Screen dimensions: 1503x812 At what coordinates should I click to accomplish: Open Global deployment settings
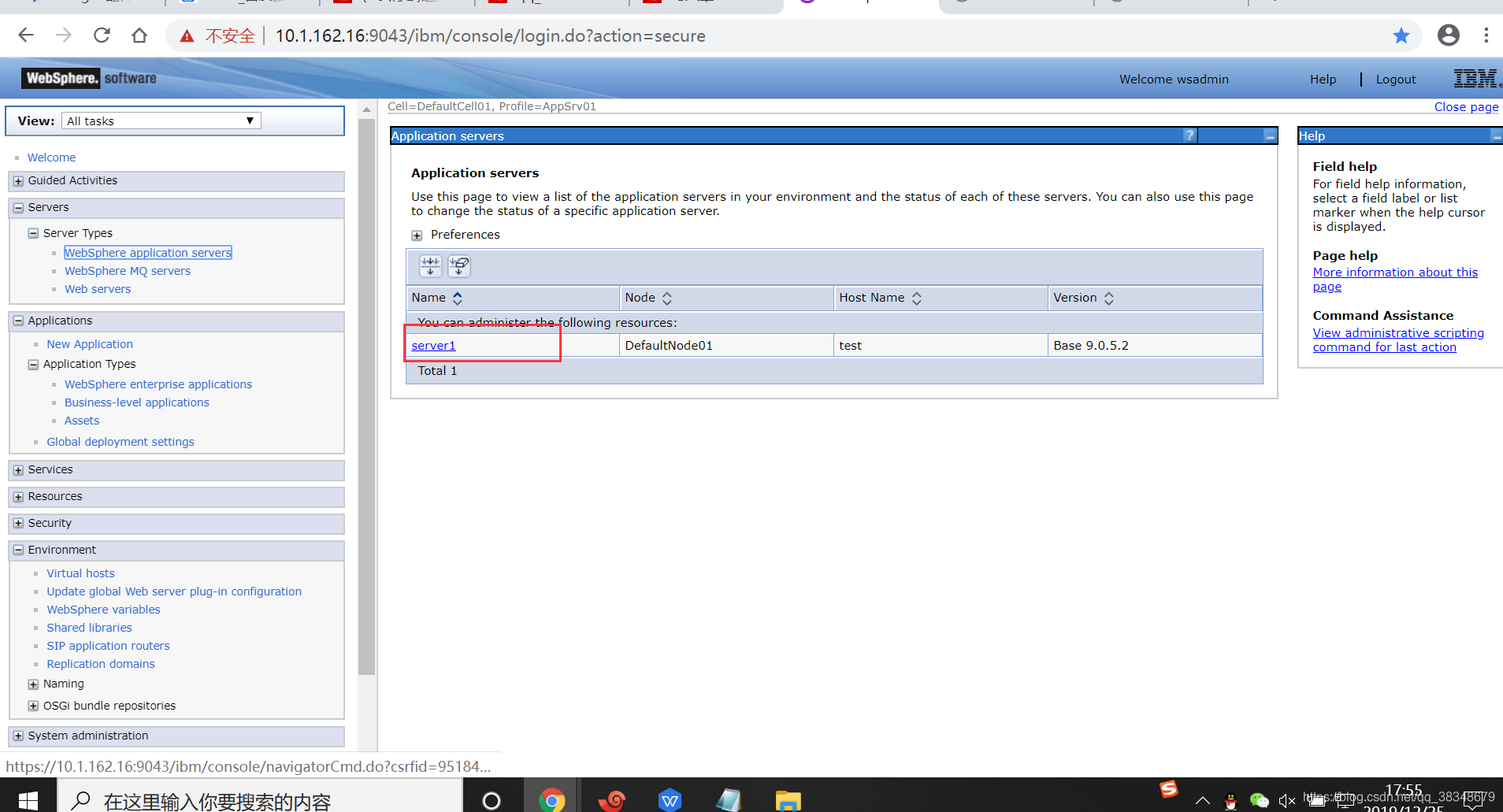121,442
